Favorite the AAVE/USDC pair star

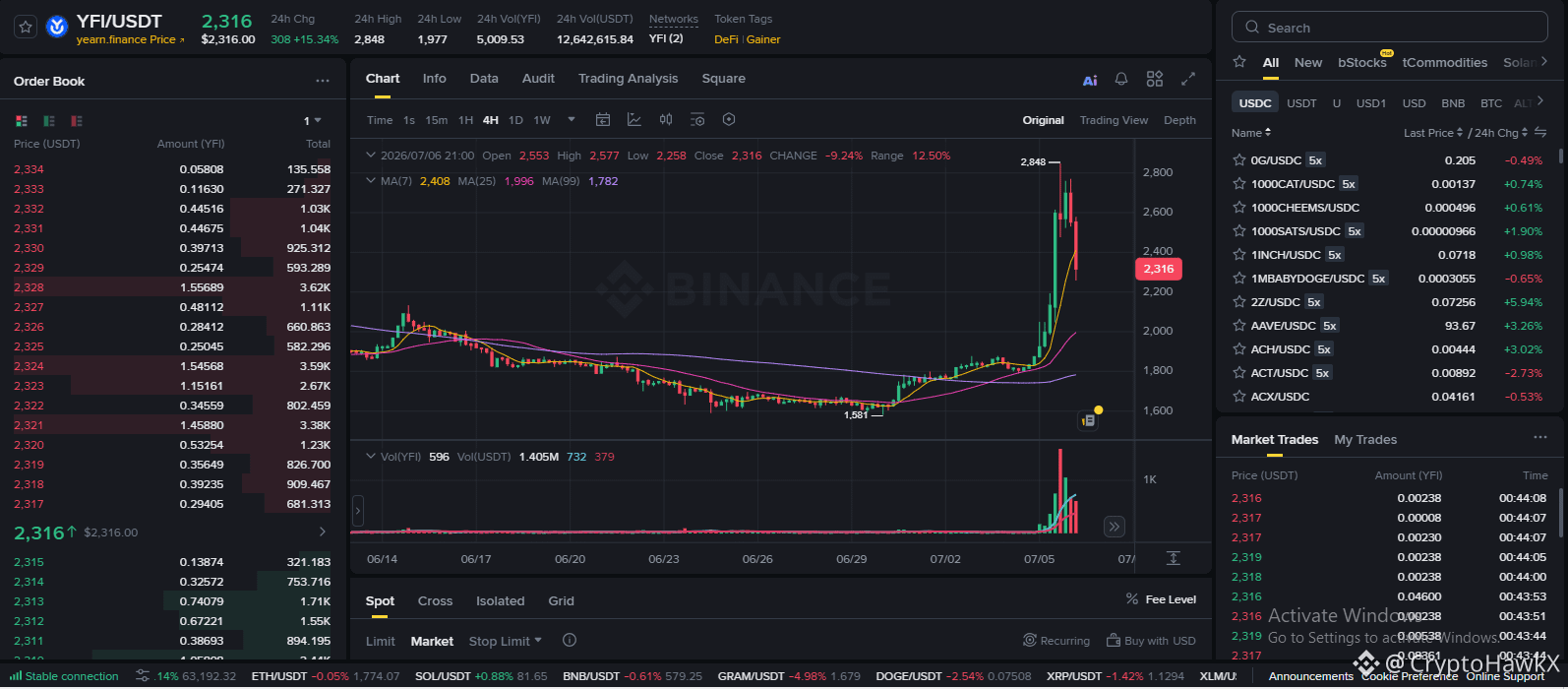[1239, 325]
